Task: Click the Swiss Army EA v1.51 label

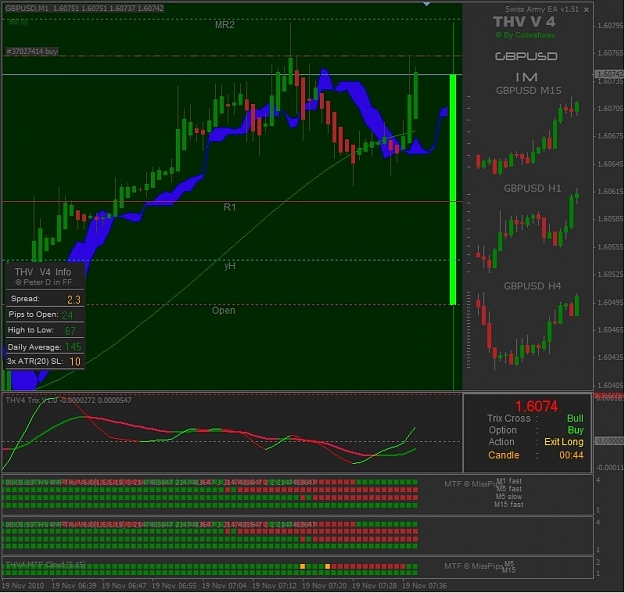Action: point(542,9)
